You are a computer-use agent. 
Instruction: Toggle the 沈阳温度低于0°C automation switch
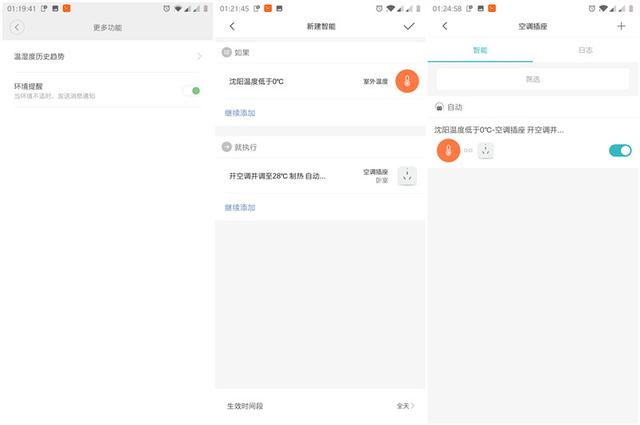click(x=620, y=151)
